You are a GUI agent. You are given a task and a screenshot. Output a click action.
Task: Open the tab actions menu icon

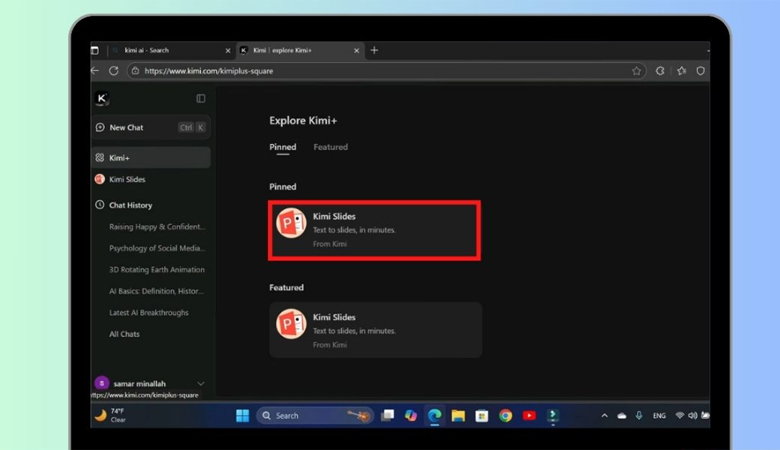click(x=95, y=50)
